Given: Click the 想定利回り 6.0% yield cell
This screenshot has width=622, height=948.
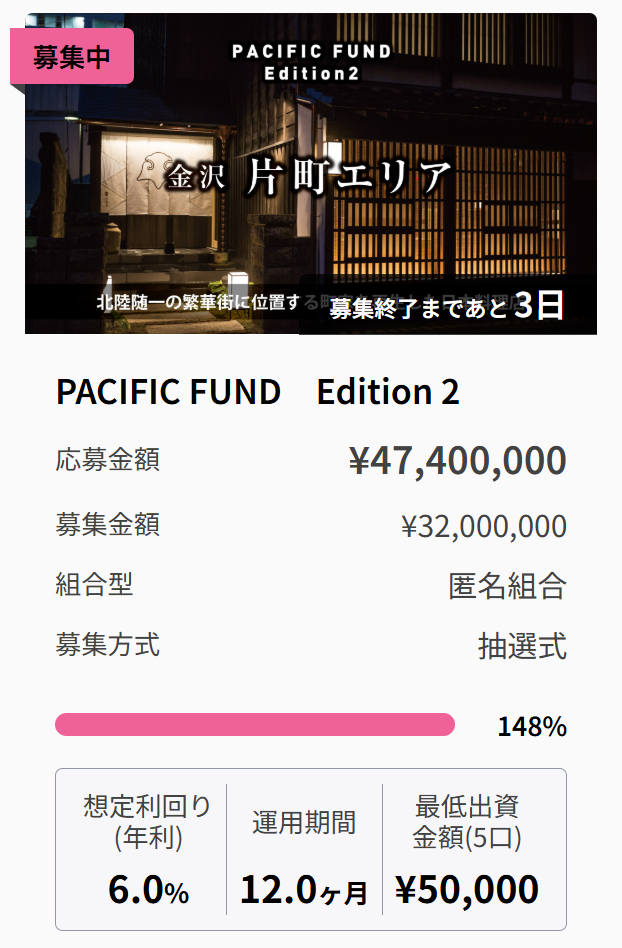Looking at the screenshot, I should pos(147,850).
